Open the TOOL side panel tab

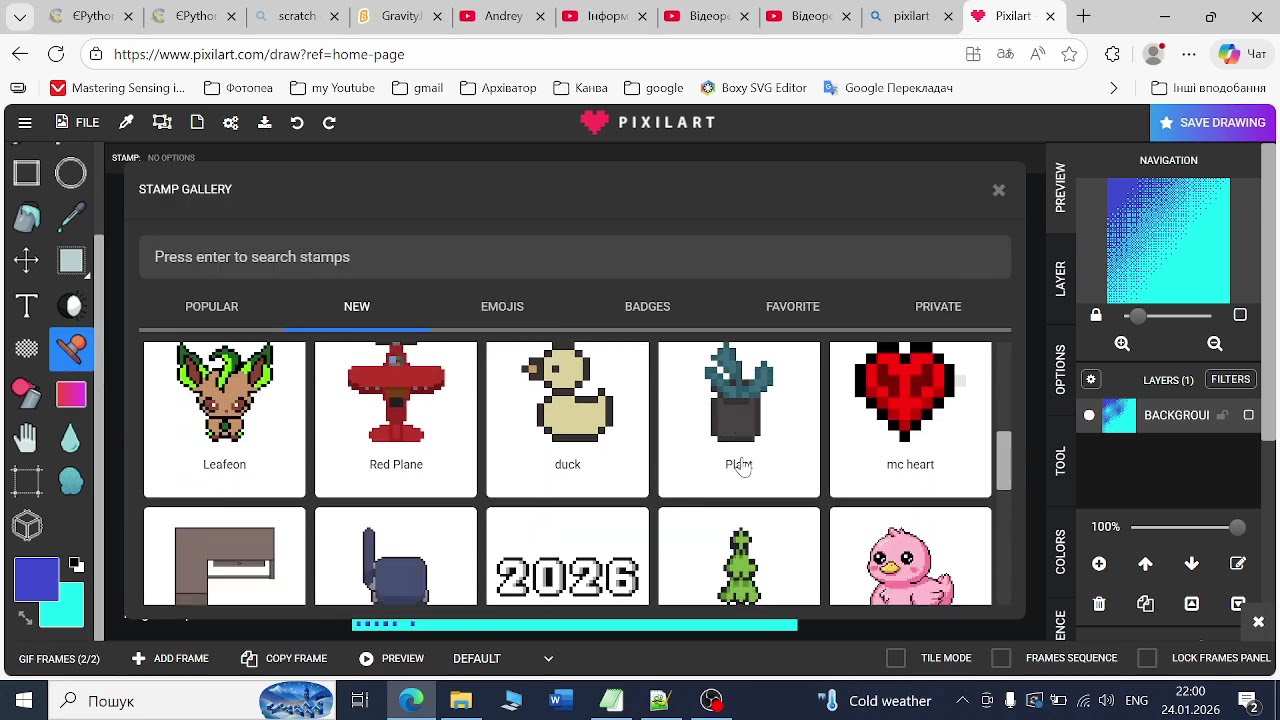(1060, 460)
